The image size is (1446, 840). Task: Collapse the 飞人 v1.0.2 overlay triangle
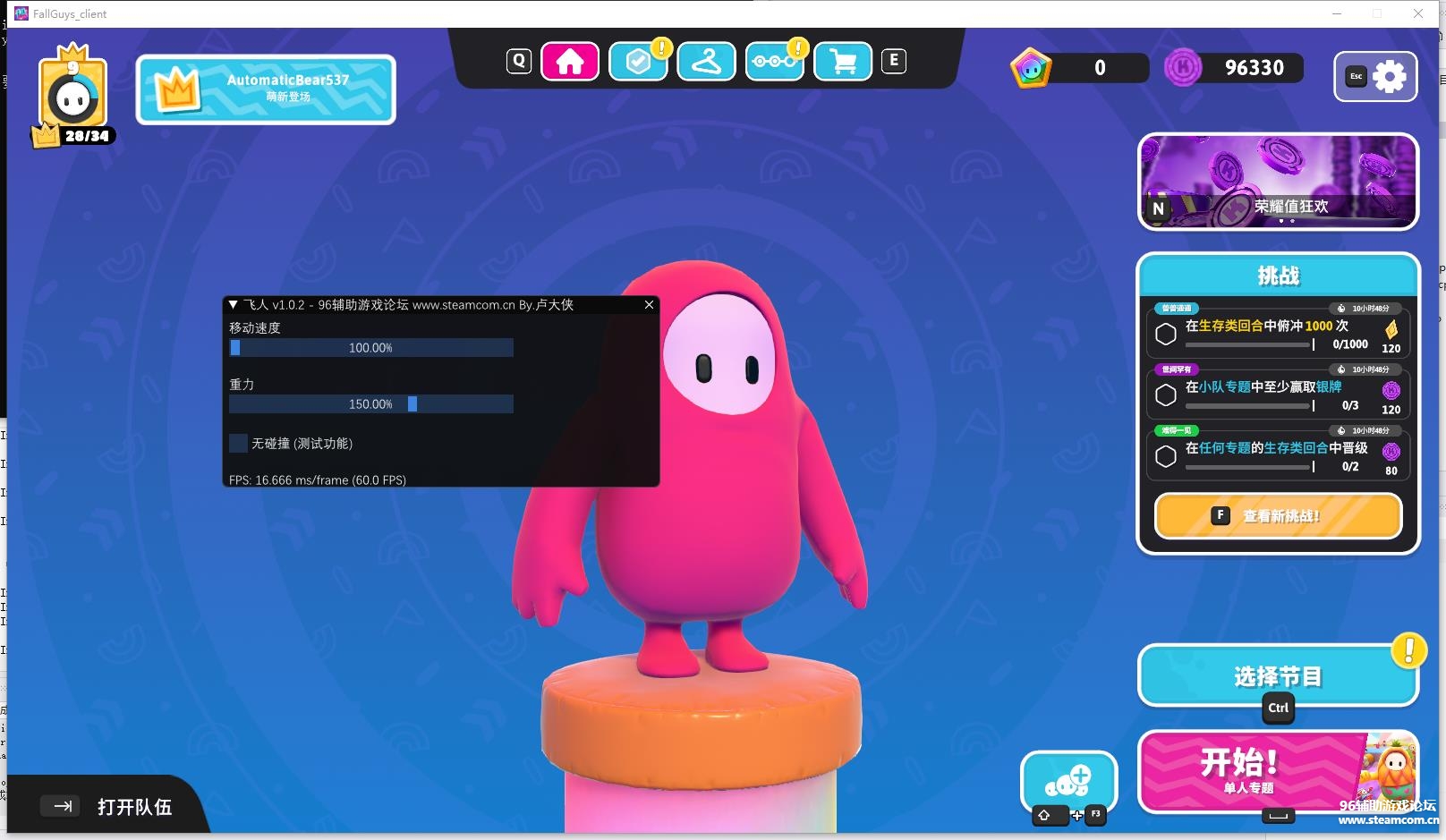[x=234, y=305]
